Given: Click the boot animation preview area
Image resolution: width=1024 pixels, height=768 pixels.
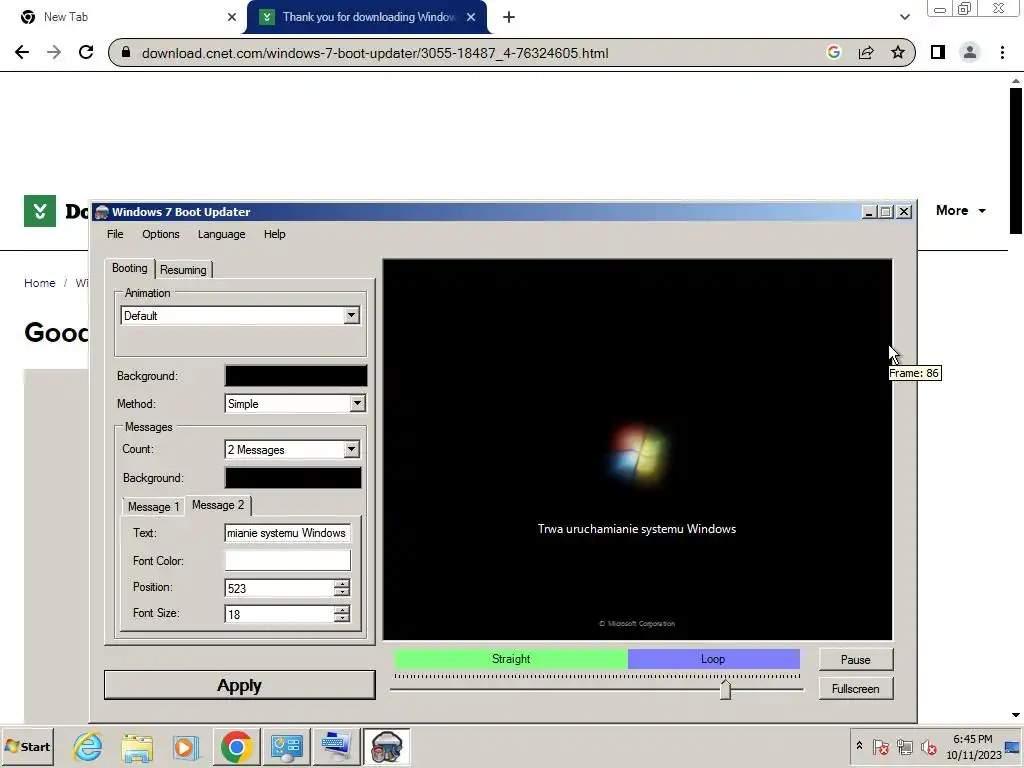Looking at the screenshot, I should (637, 449).
